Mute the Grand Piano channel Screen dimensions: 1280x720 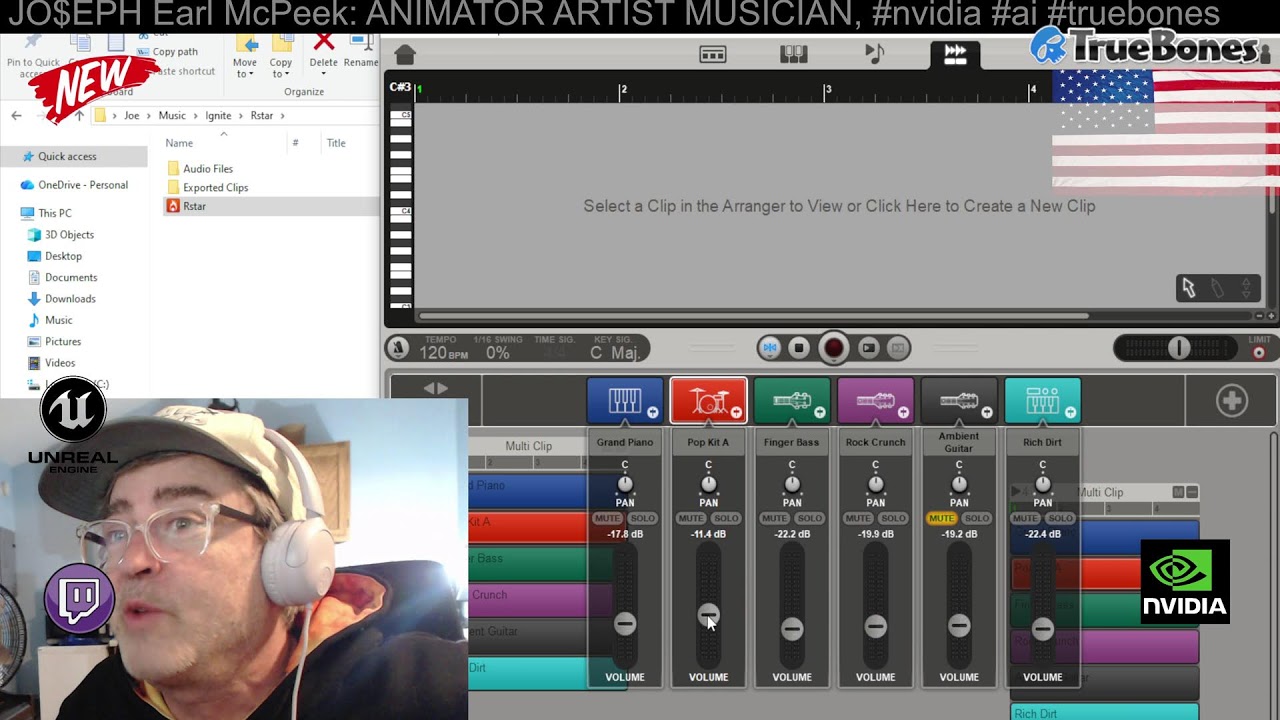pos(608,518)
